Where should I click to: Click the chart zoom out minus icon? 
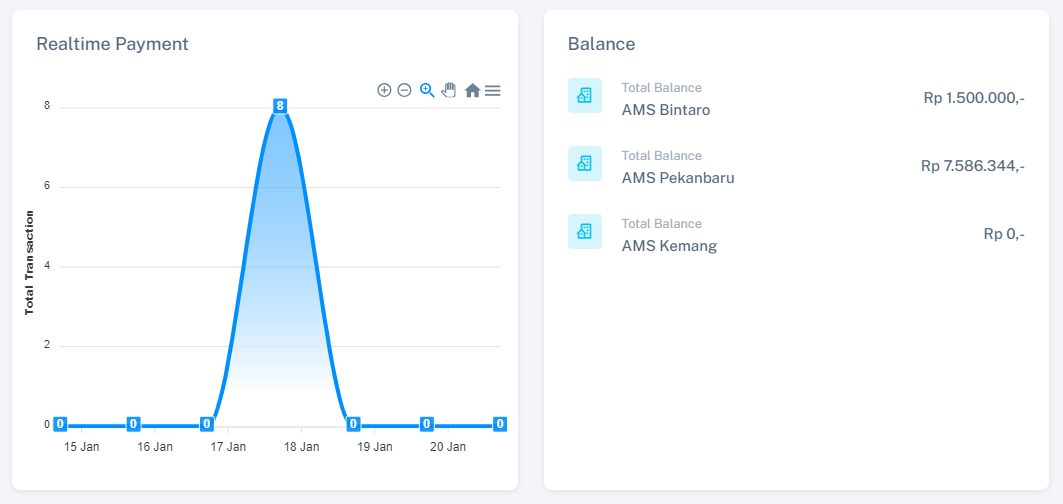[x=404, y=90]
